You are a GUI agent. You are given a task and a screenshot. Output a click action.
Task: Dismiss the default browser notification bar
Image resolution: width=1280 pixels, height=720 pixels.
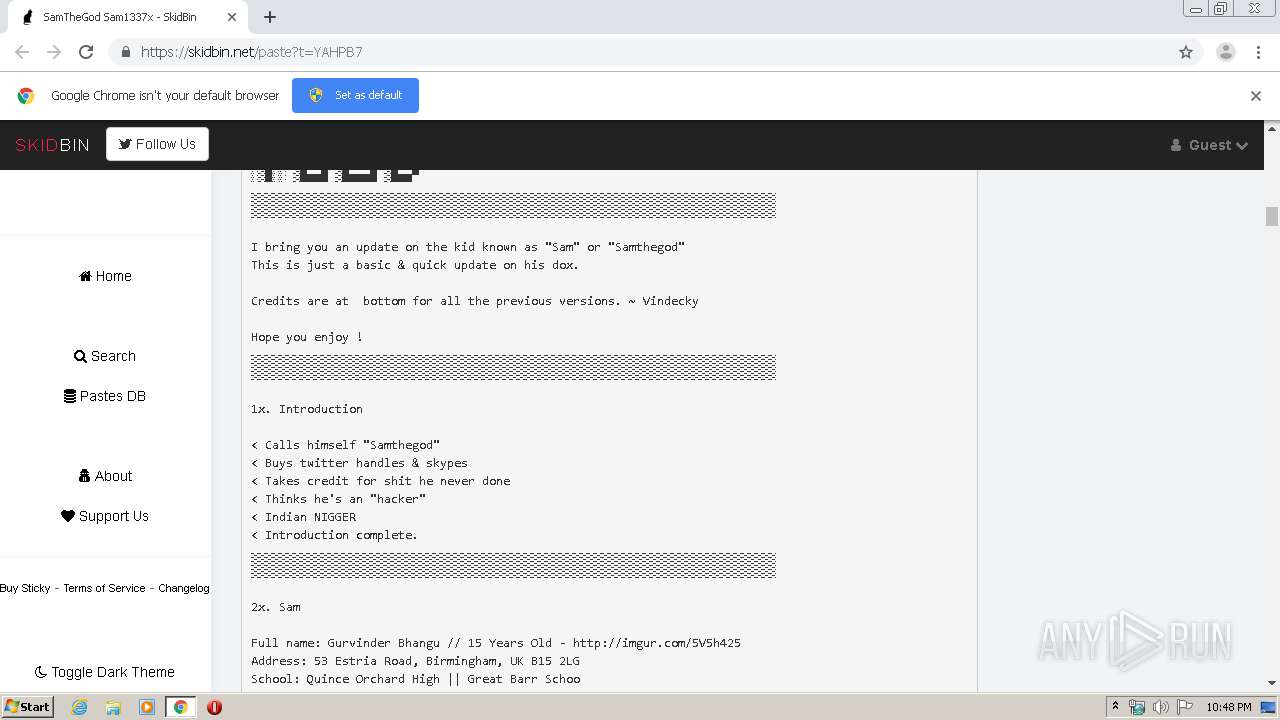pos(1256,96)
